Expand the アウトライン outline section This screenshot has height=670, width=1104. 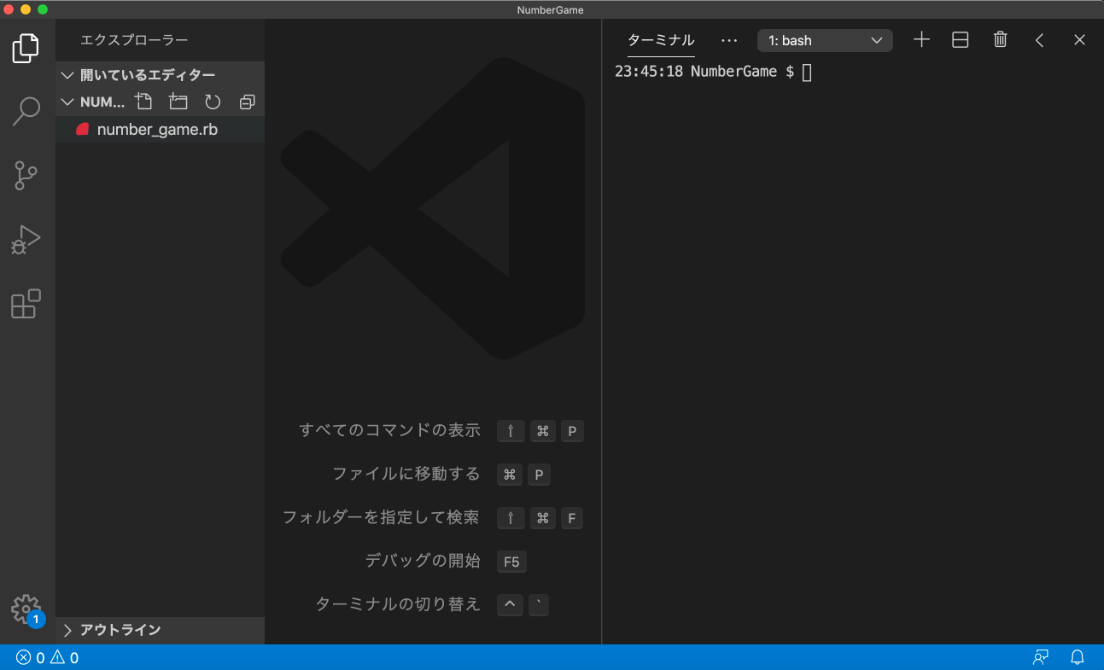tap(161, 630)
